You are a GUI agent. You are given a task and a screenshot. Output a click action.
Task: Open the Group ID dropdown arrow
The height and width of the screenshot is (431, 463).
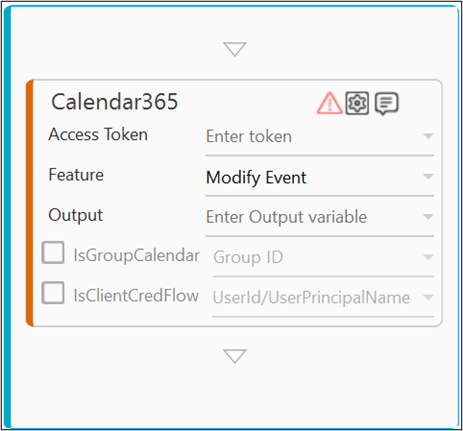click(428, 257)
